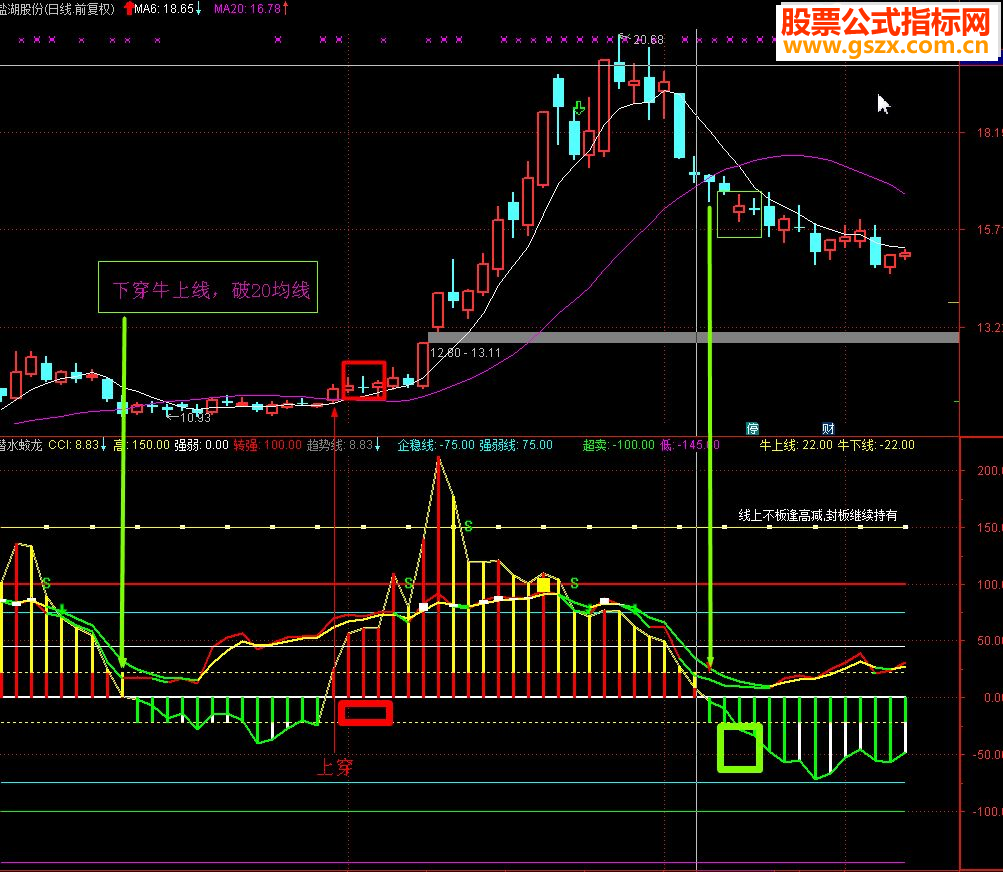Click the 18.15 price axis label
The width and height of the screenshot is (1003, 872).
click(x=990, y=133)
